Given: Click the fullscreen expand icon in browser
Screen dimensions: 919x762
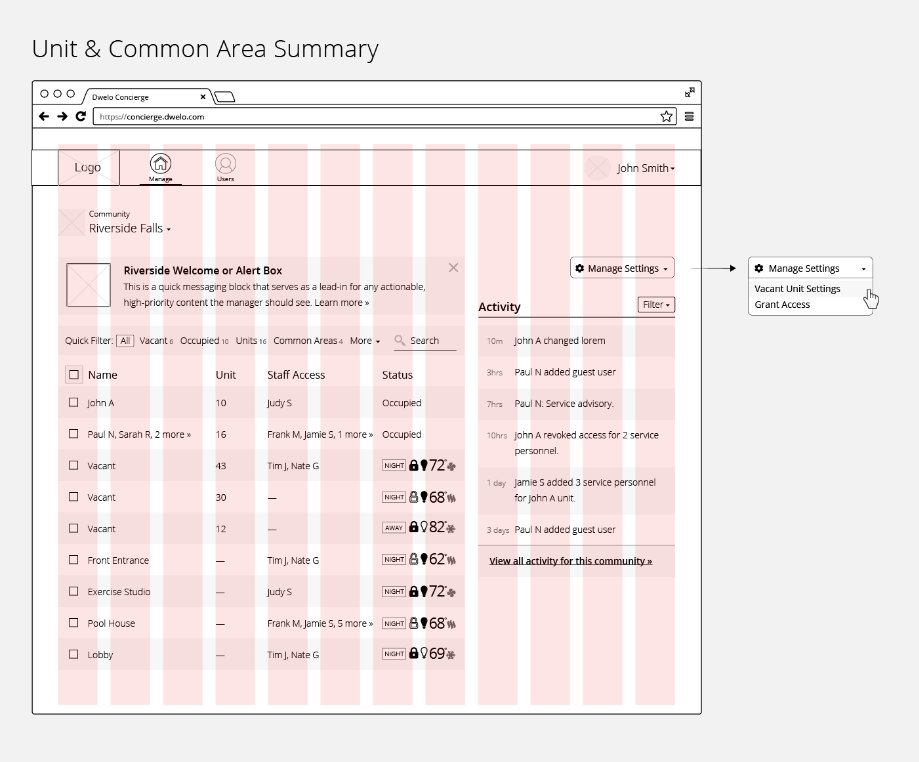Looking at the screenshot, I should point(690,92).
